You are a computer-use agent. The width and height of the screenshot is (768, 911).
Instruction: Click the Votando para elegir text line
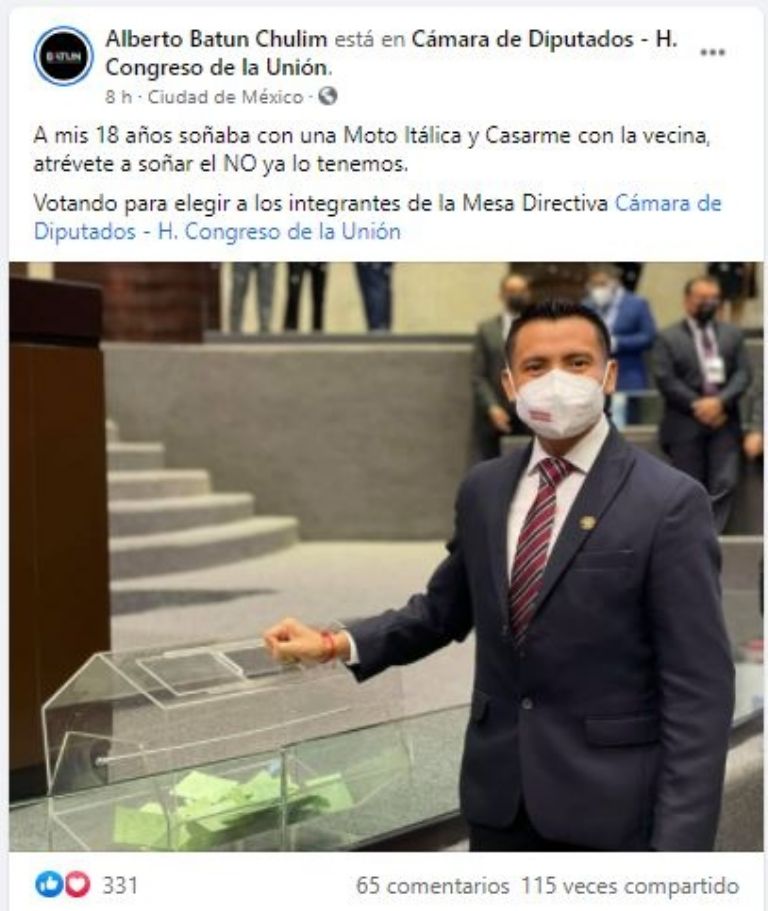point(321,203)
